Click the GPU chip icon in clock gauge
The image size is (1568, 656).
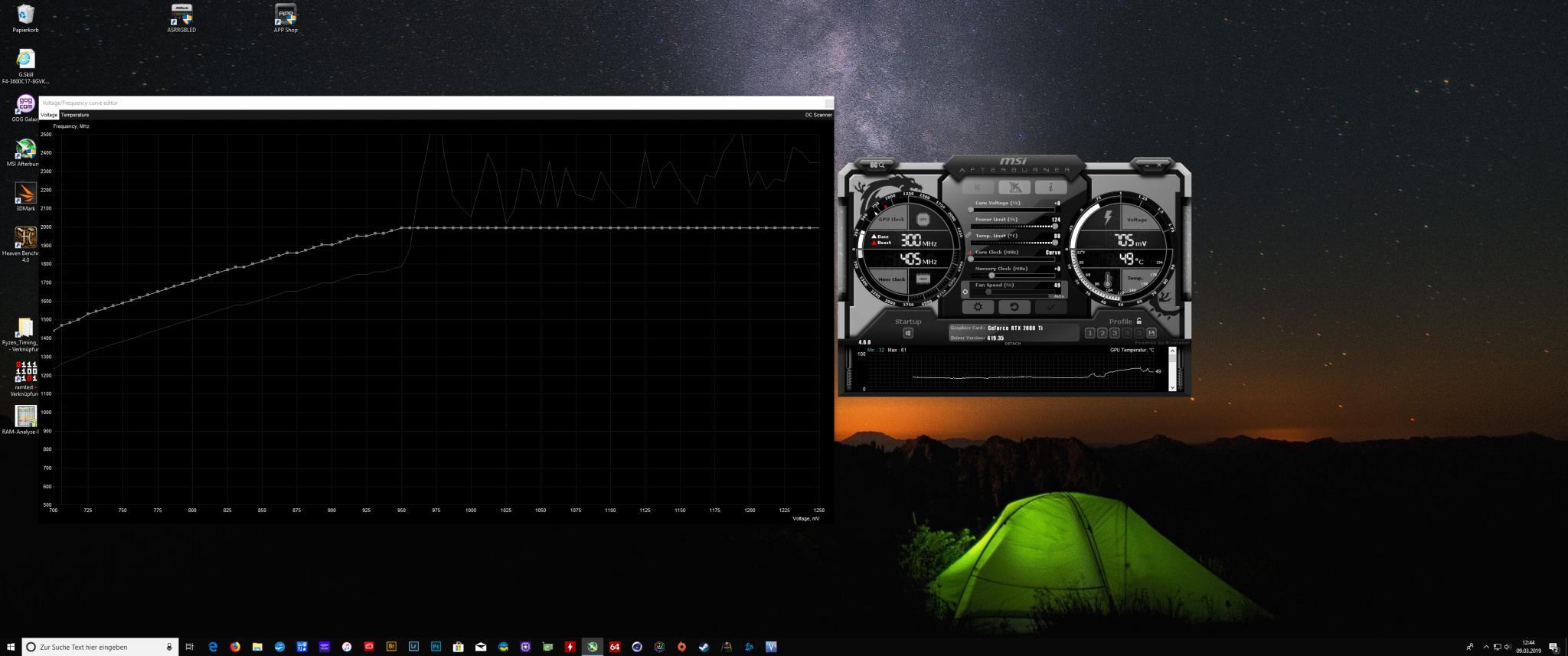[923, 220]
